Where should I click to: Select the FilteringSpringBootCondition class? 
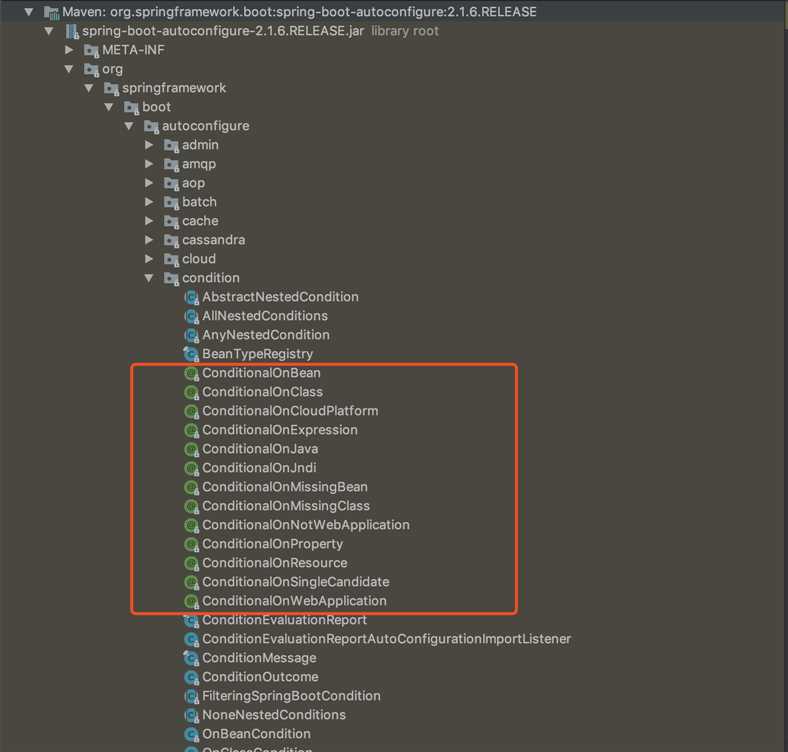291,696
